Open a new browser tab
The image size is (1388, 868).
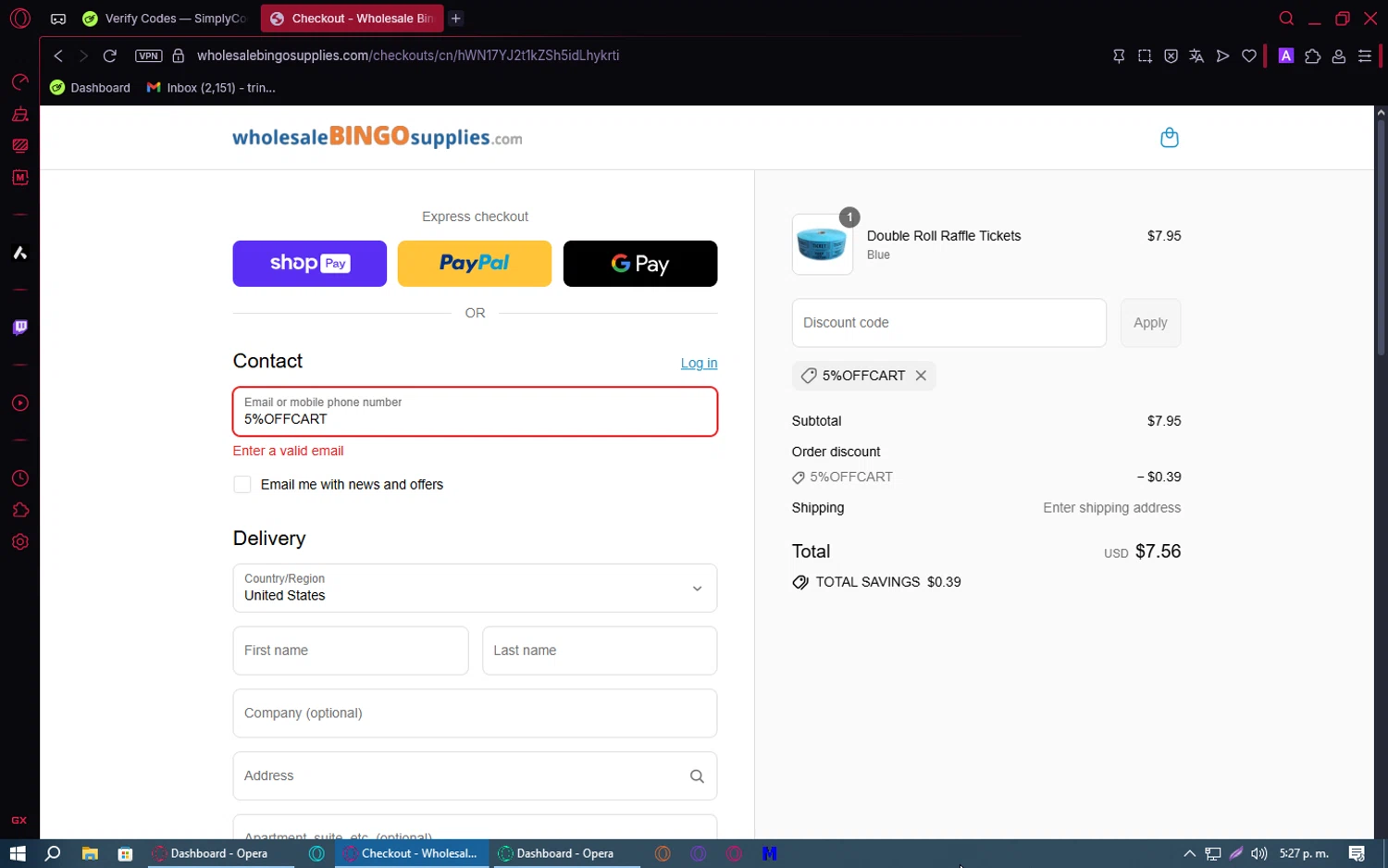[x=456, y=19]
